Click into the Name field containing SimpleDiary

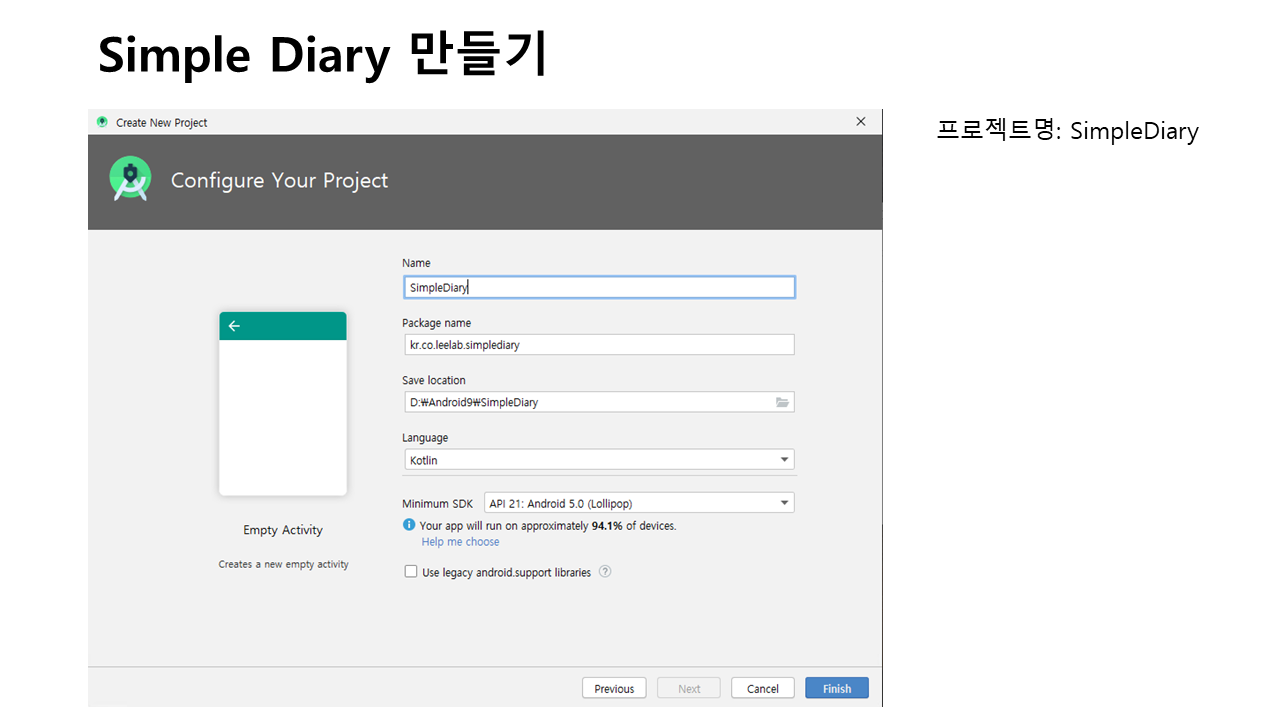[597, 288]
